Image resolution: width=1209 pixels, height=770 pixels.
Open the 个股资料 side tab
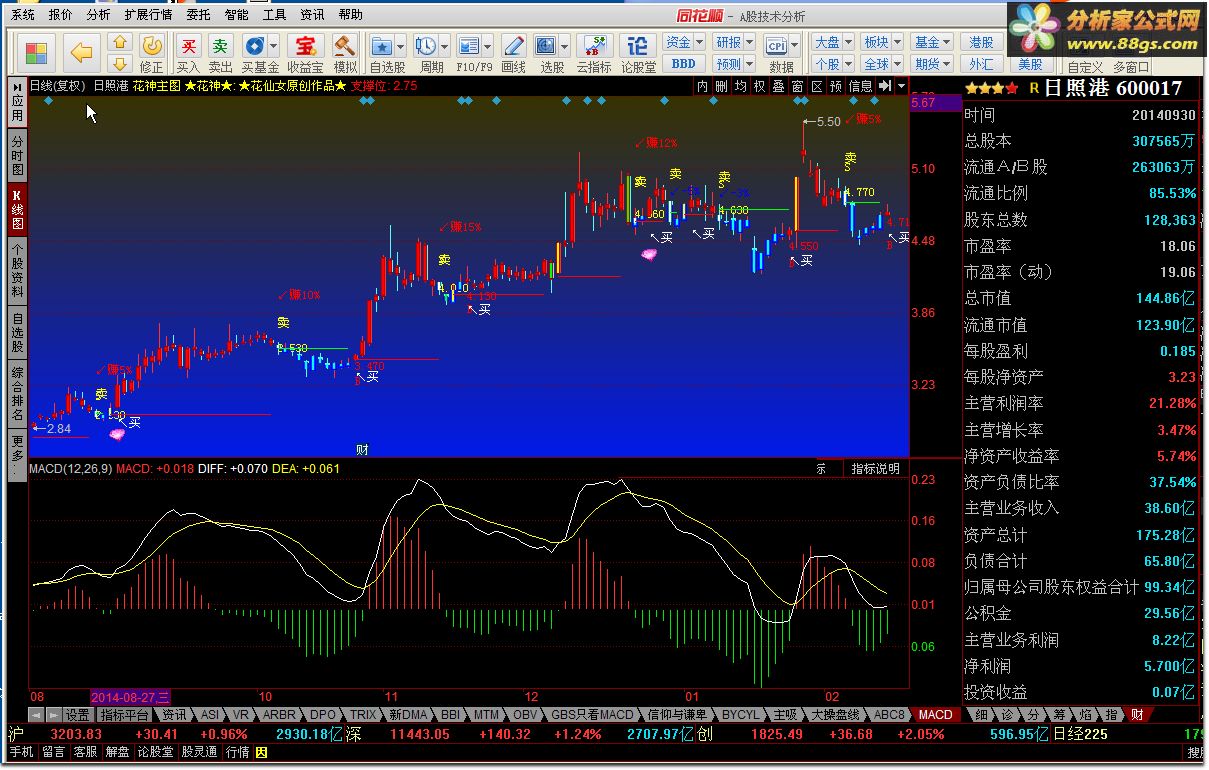coord(17,270)
